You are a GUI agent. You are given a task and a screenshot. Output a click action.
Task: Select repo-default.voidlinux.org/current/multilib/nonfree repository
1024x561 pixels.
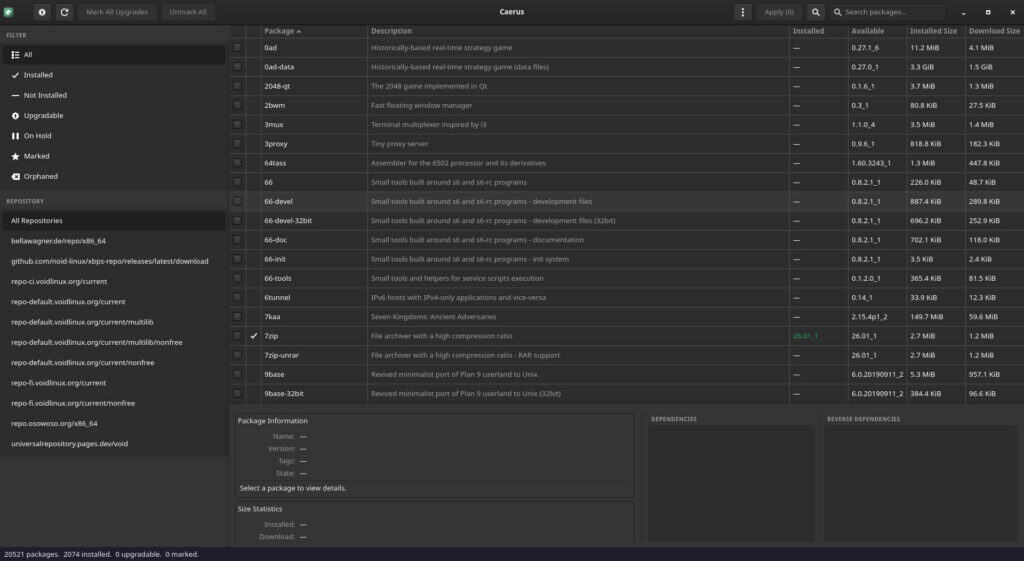(x=114, y=342)
